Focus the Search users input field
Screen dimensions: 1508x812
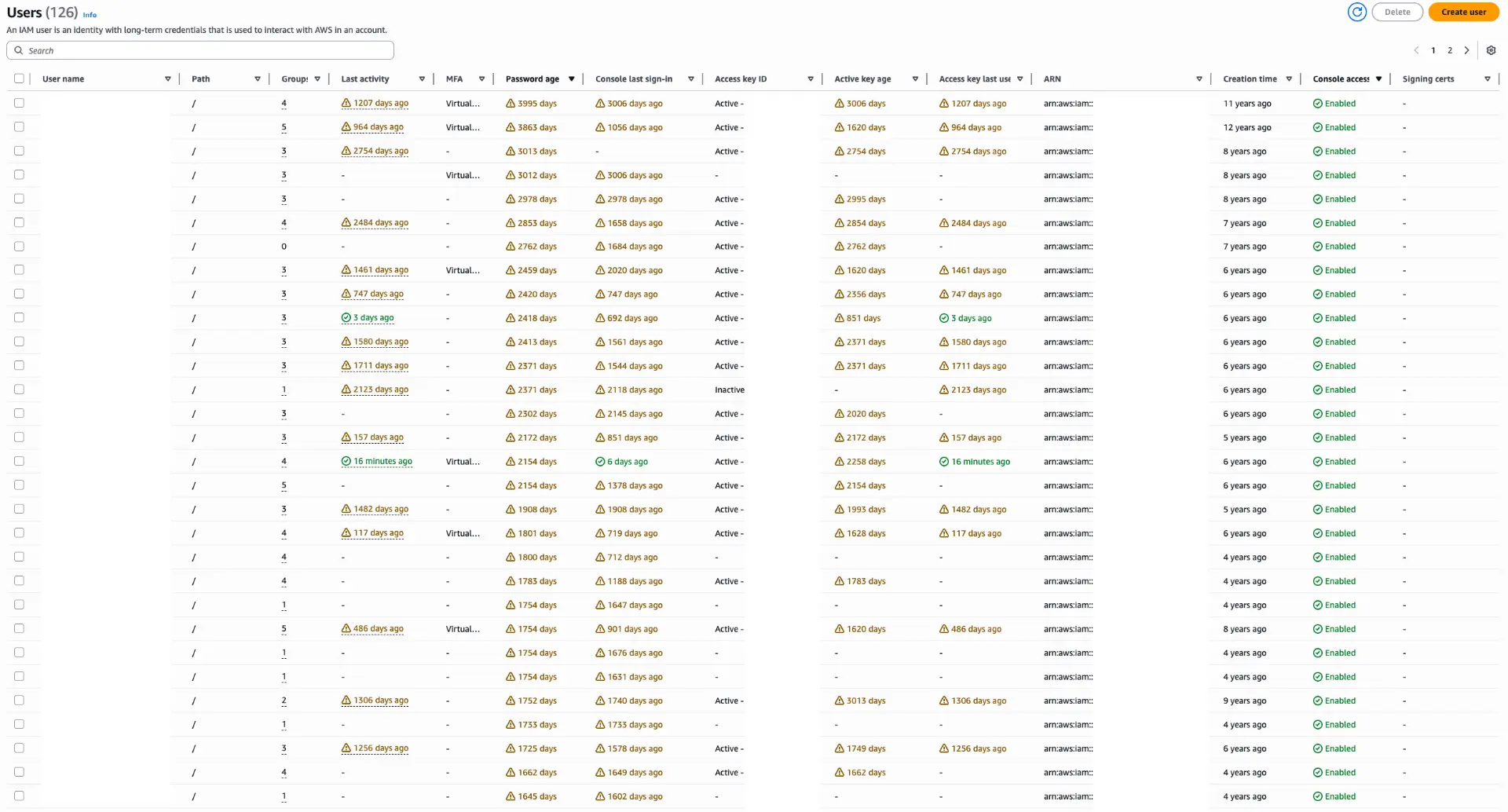(x=200, y=50)
